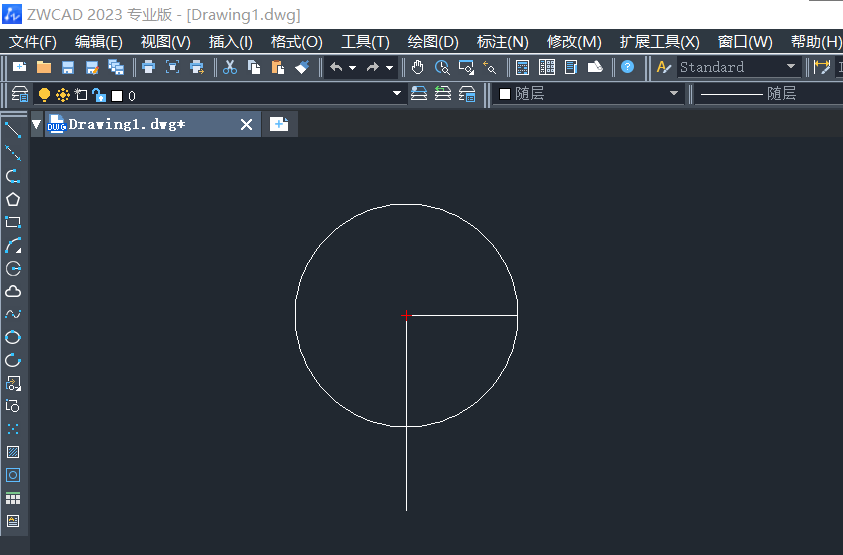
Task: Paste from clipboard
Action: (277, 67)
